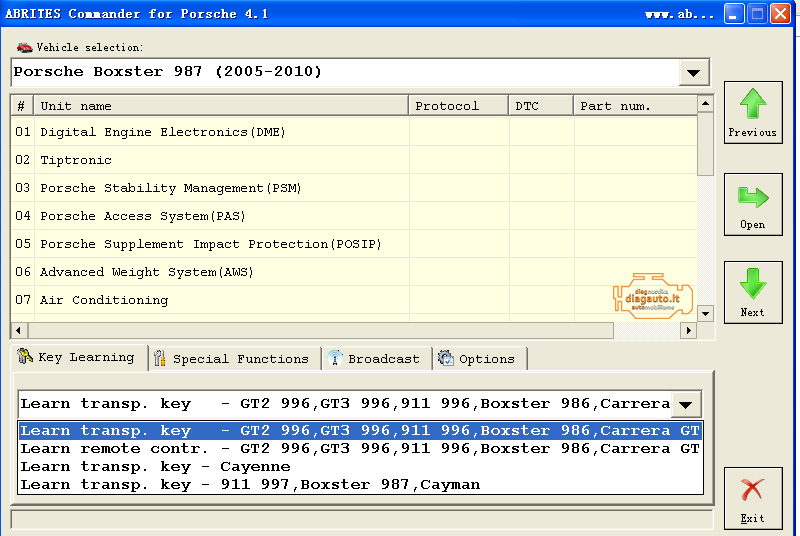Open the Key Learning tab

(78, 358)
